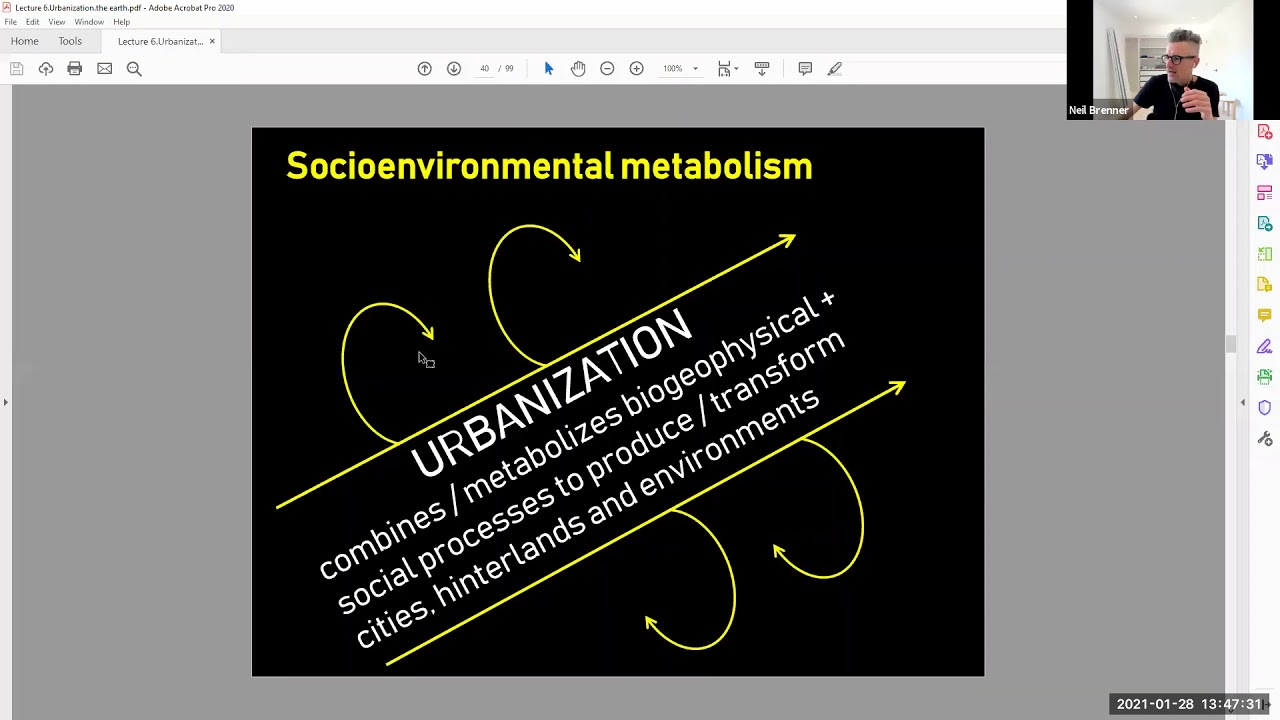Screen dimensions: 1280x720
Task: Zoom out with minus button
Action: 607,68
